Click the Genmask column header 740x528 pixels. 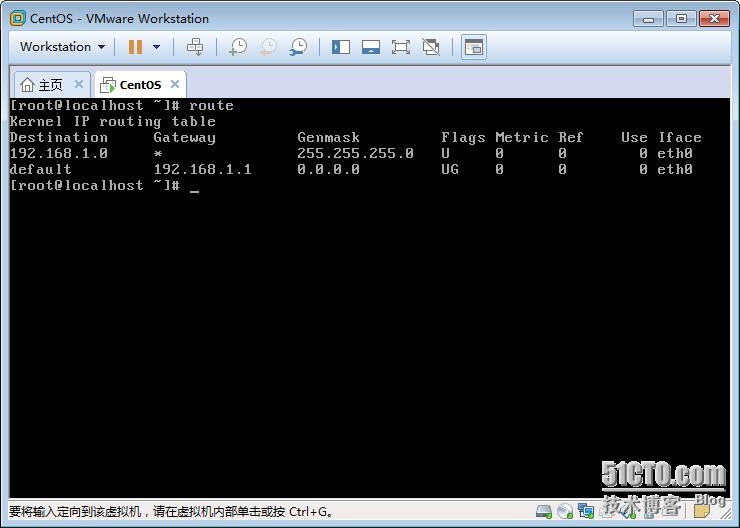328,137
